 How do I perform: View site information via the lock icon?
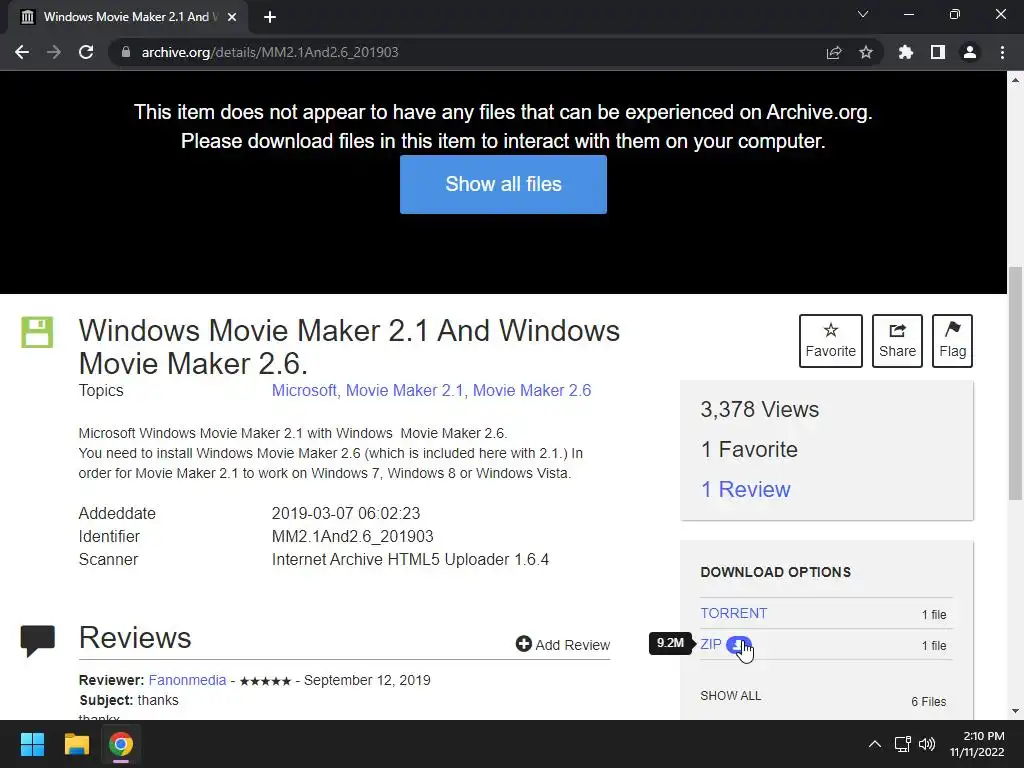[x=126, y=52]
